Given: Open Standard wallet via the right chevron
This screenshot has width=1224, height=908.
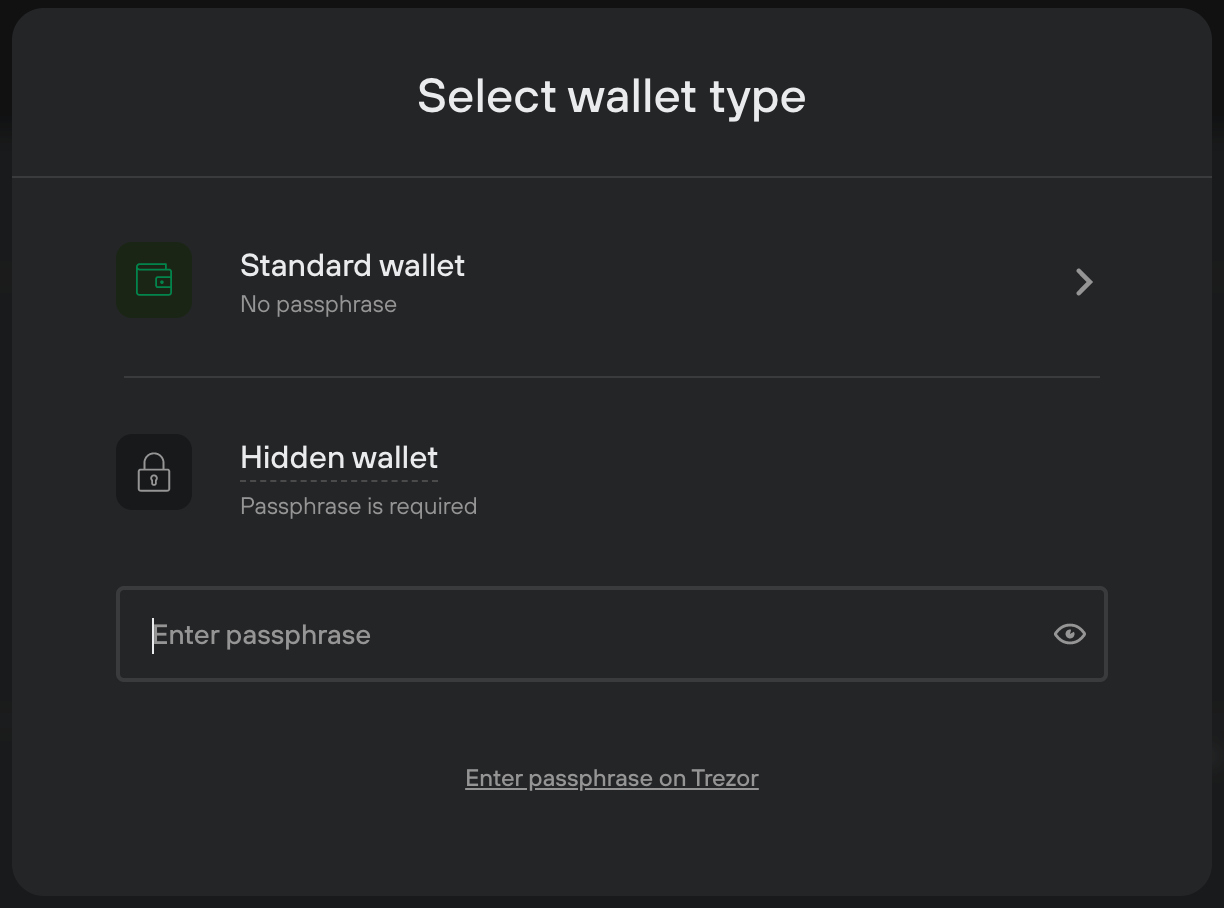Looking at the screenshot, I should coord(1084,282).
